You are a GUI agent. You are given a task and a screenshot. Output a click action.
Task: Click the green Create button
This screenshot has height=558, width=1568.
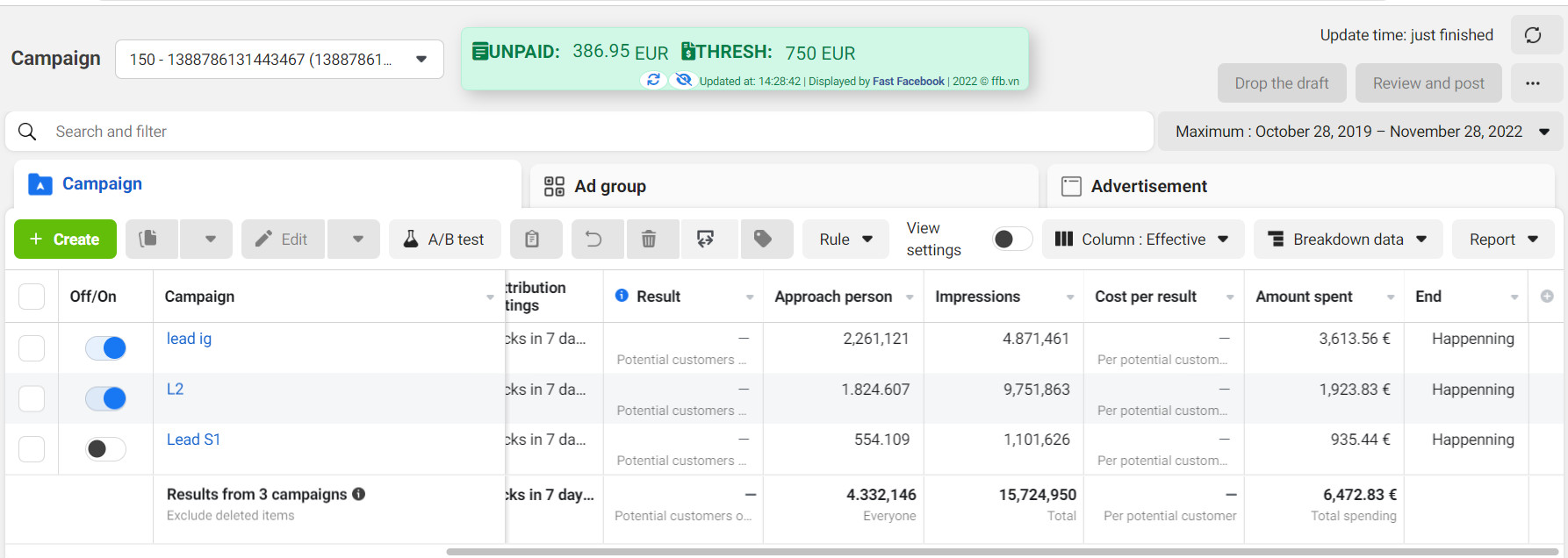(x=65, y=239)
